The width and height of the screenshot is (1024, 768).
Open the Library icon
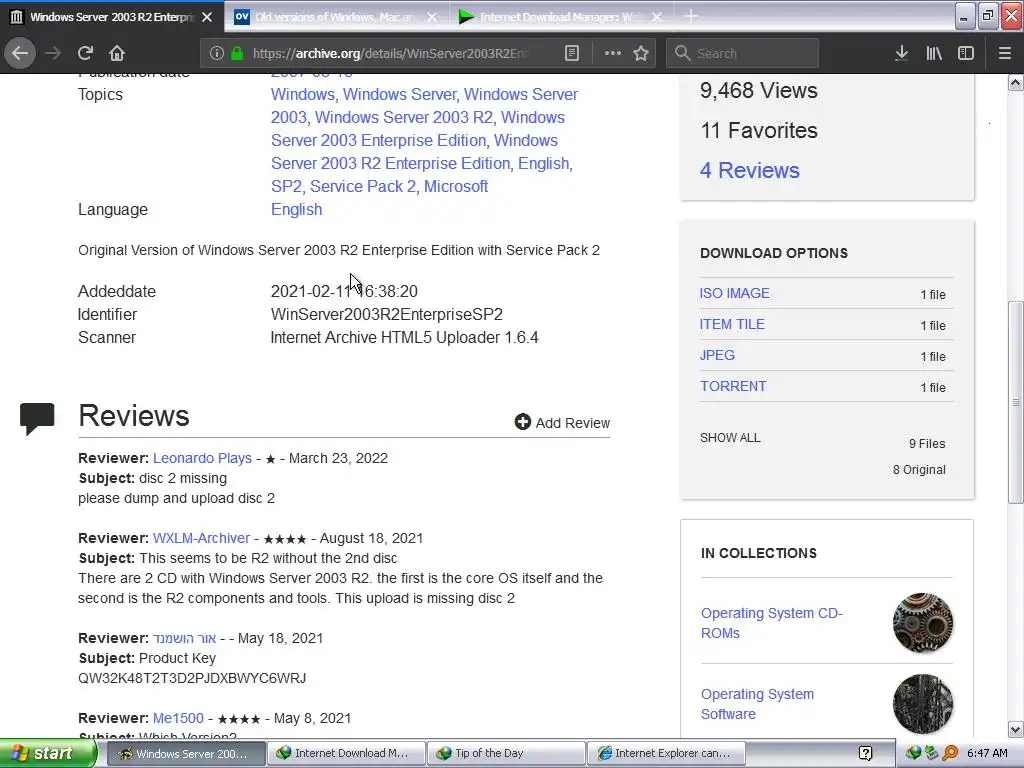[934, 53]
